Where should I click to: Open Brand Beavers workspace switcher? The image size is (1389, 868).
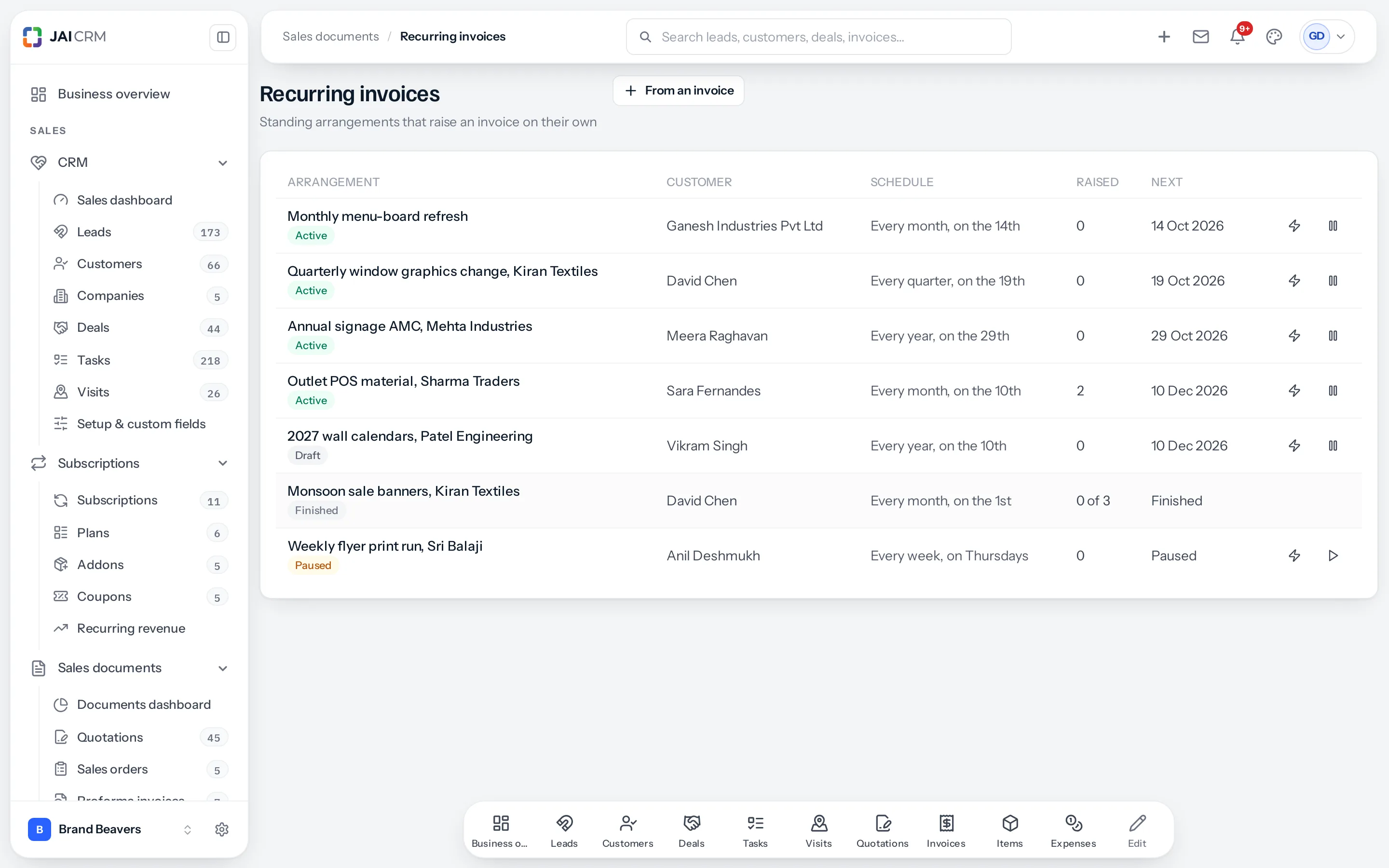pyautogui.click(x=110, y=829)
